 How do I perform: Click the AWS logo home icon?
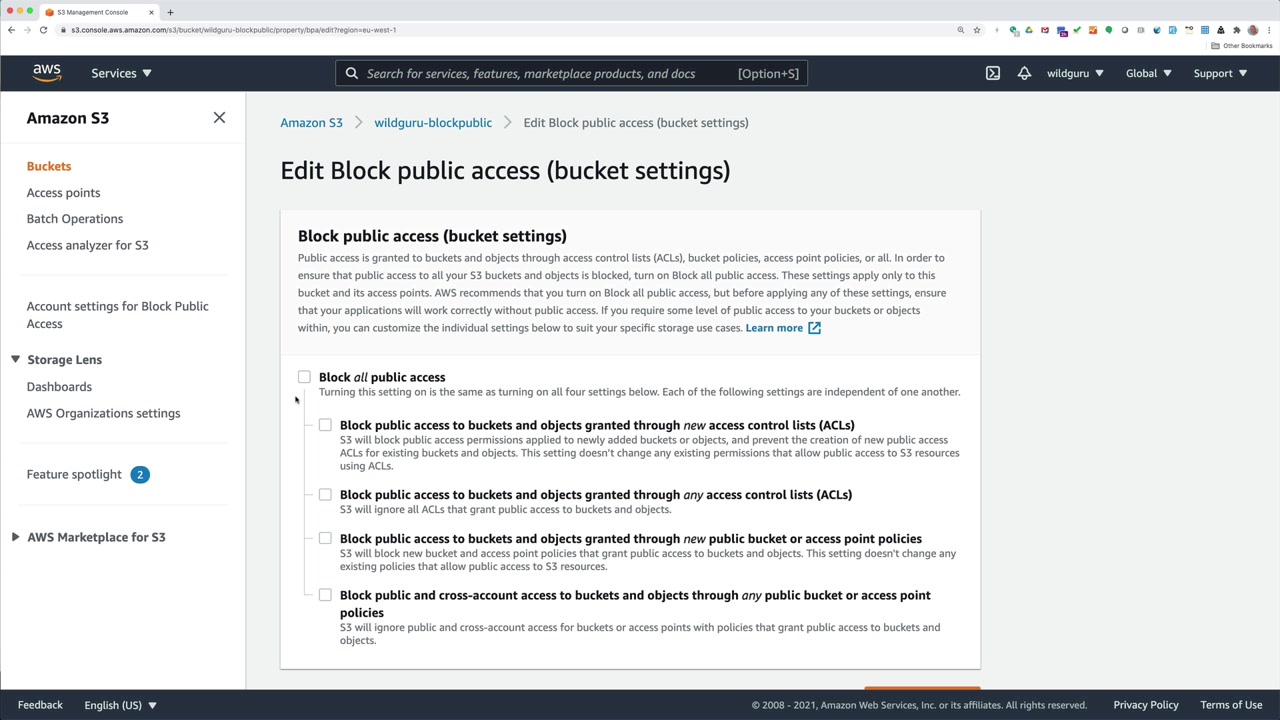coord(47,73)
